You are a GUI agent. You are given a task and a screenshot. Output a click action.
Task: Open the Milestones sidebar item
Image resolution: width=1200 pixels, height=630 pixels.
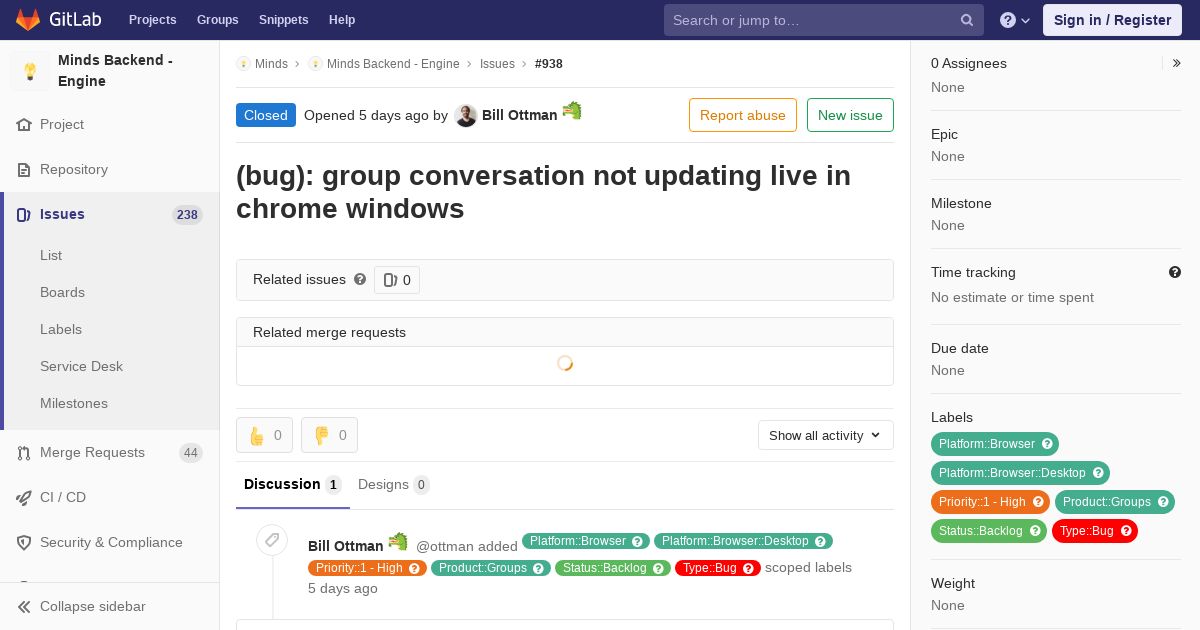(74, 403)
